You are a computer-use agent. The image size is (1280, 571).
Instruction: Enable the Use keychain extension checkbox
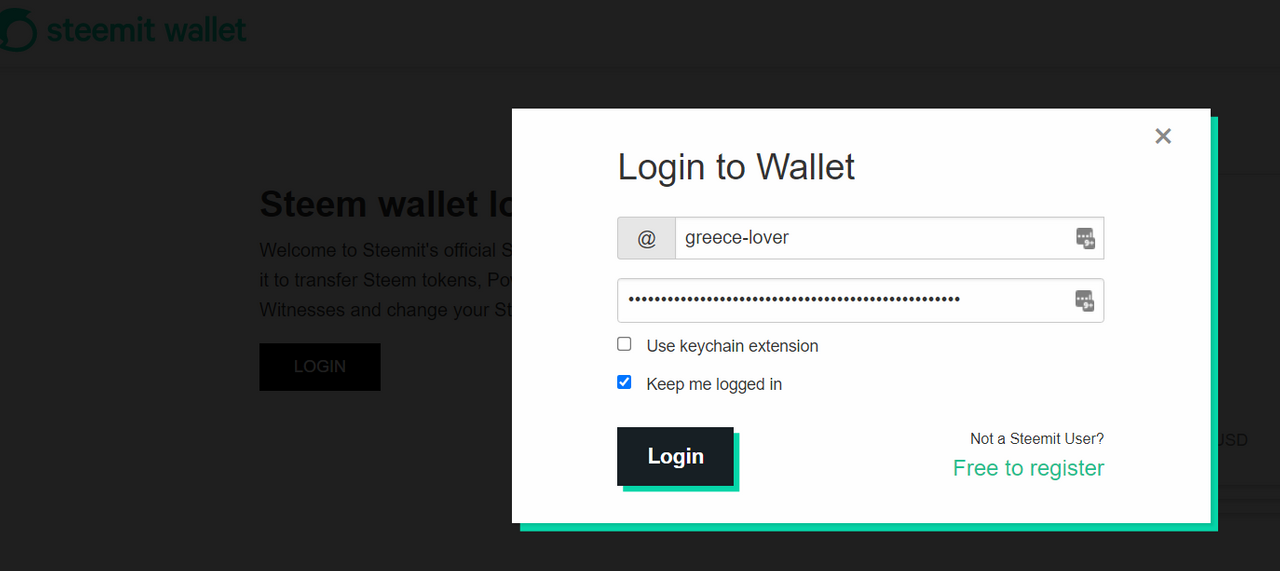pyautogui.click(x=624, y=344)
